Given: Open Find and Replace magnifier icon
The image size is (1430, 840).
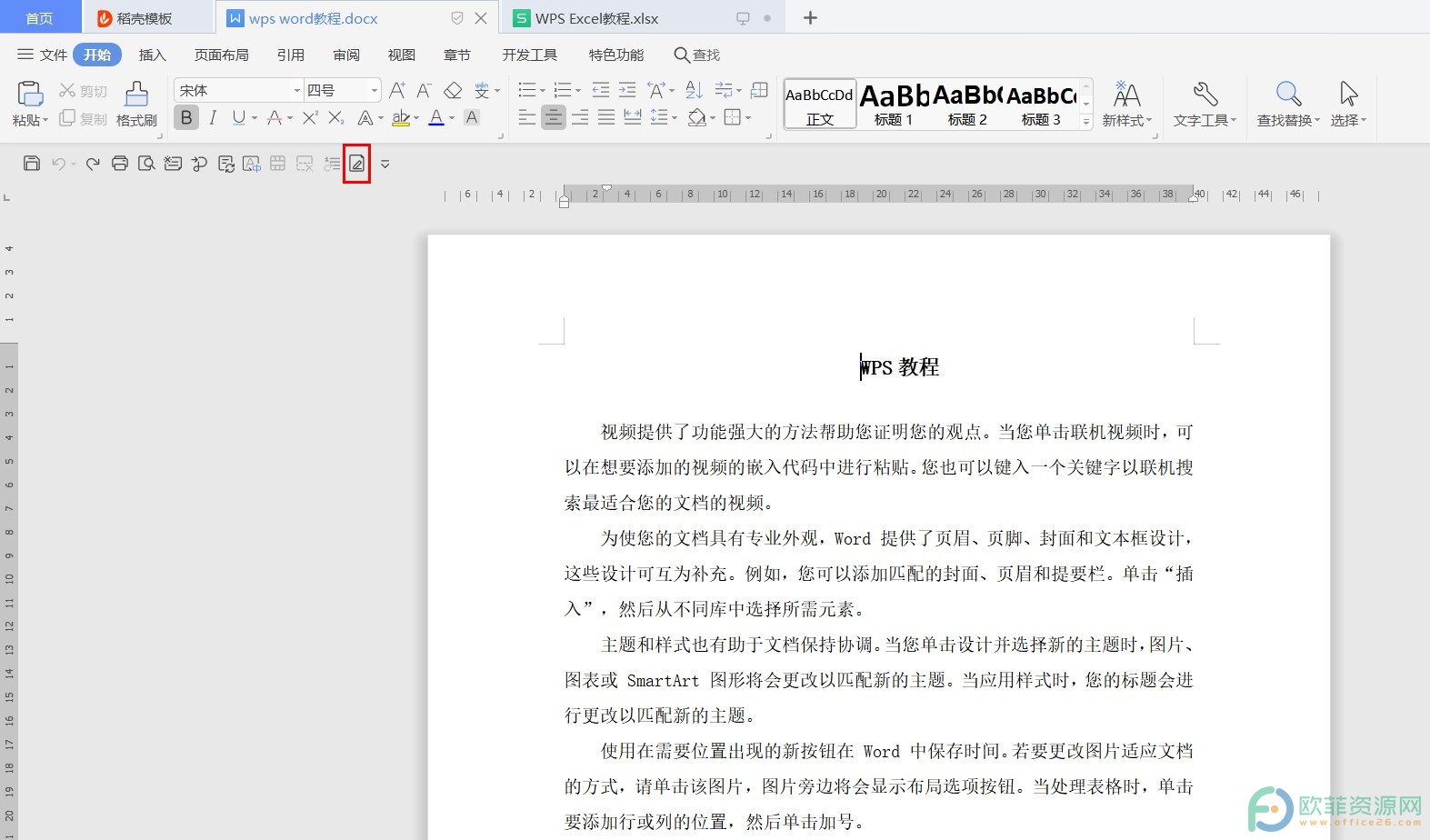Looking at the screenshot, I should pos(1288,95).
